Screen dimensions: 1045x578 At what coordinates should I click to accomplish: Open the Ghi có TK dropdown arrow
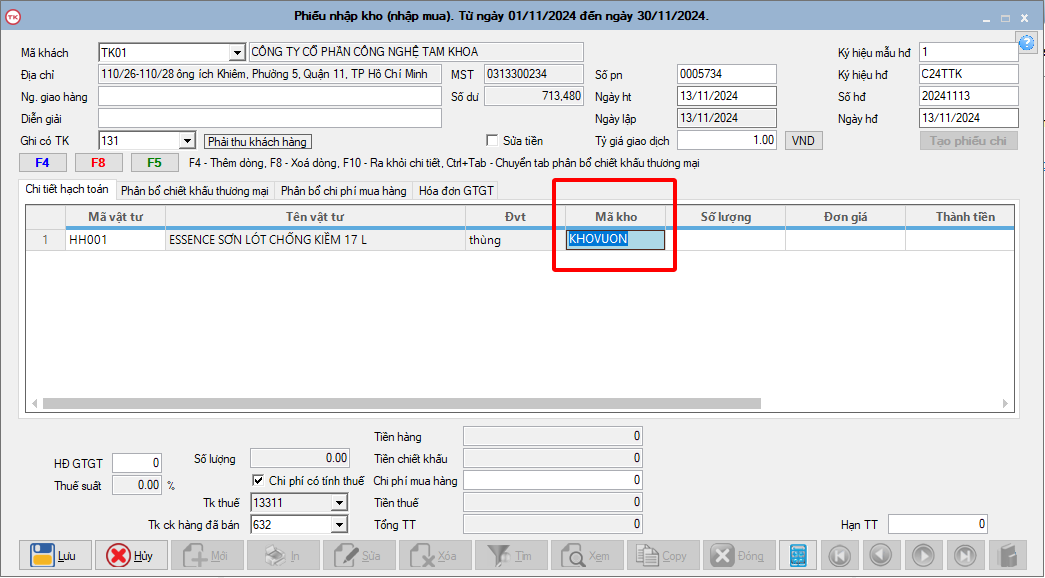click(186, 141)
